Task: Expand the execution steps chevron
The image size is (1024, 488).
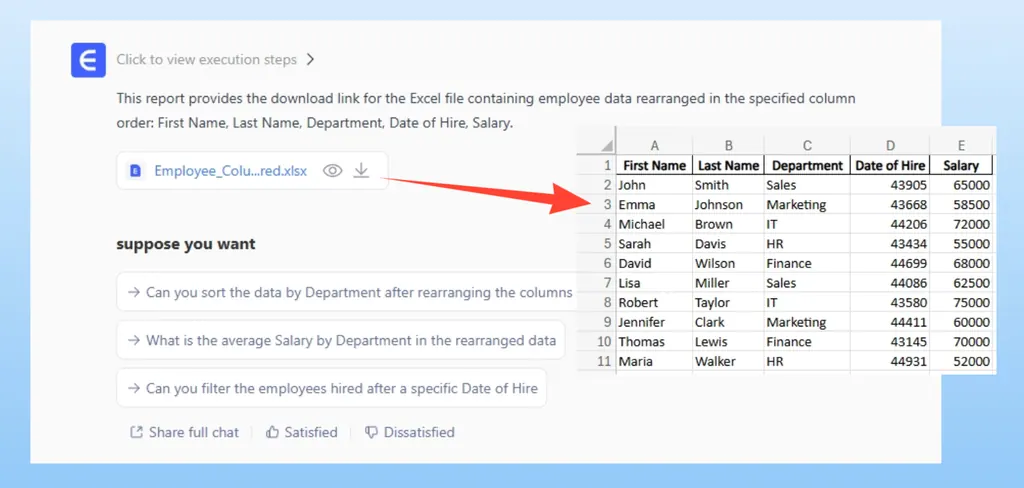Action: click(310, 60)
